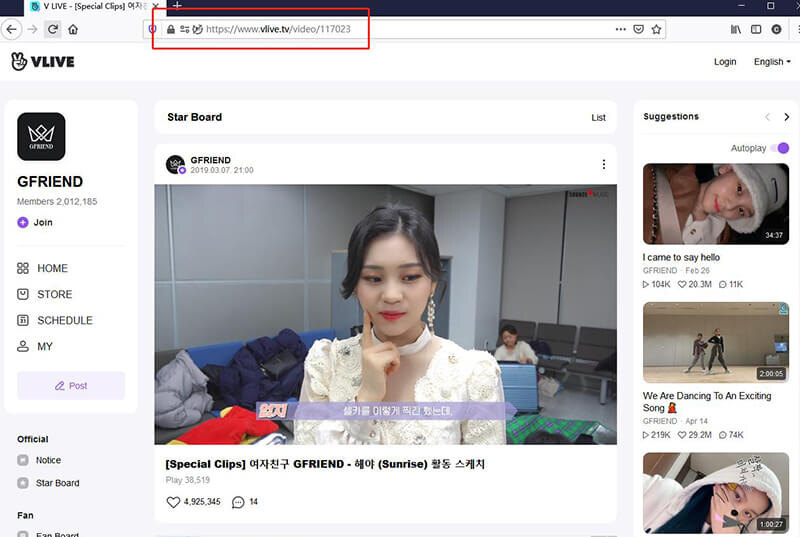800x537 pixels.
Task: Click the GFRIEND post author avatar
Action: (x=176, y=164)
